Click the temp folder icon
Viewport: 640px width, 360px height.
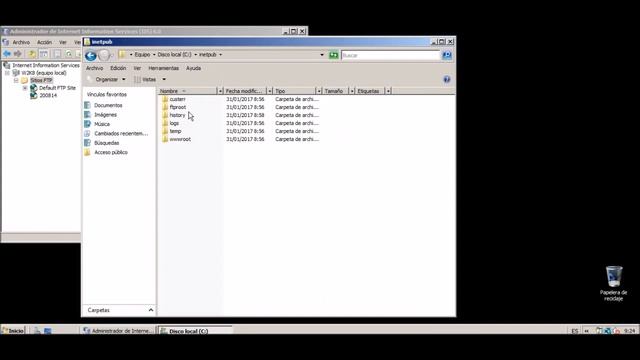click(165, 131)
